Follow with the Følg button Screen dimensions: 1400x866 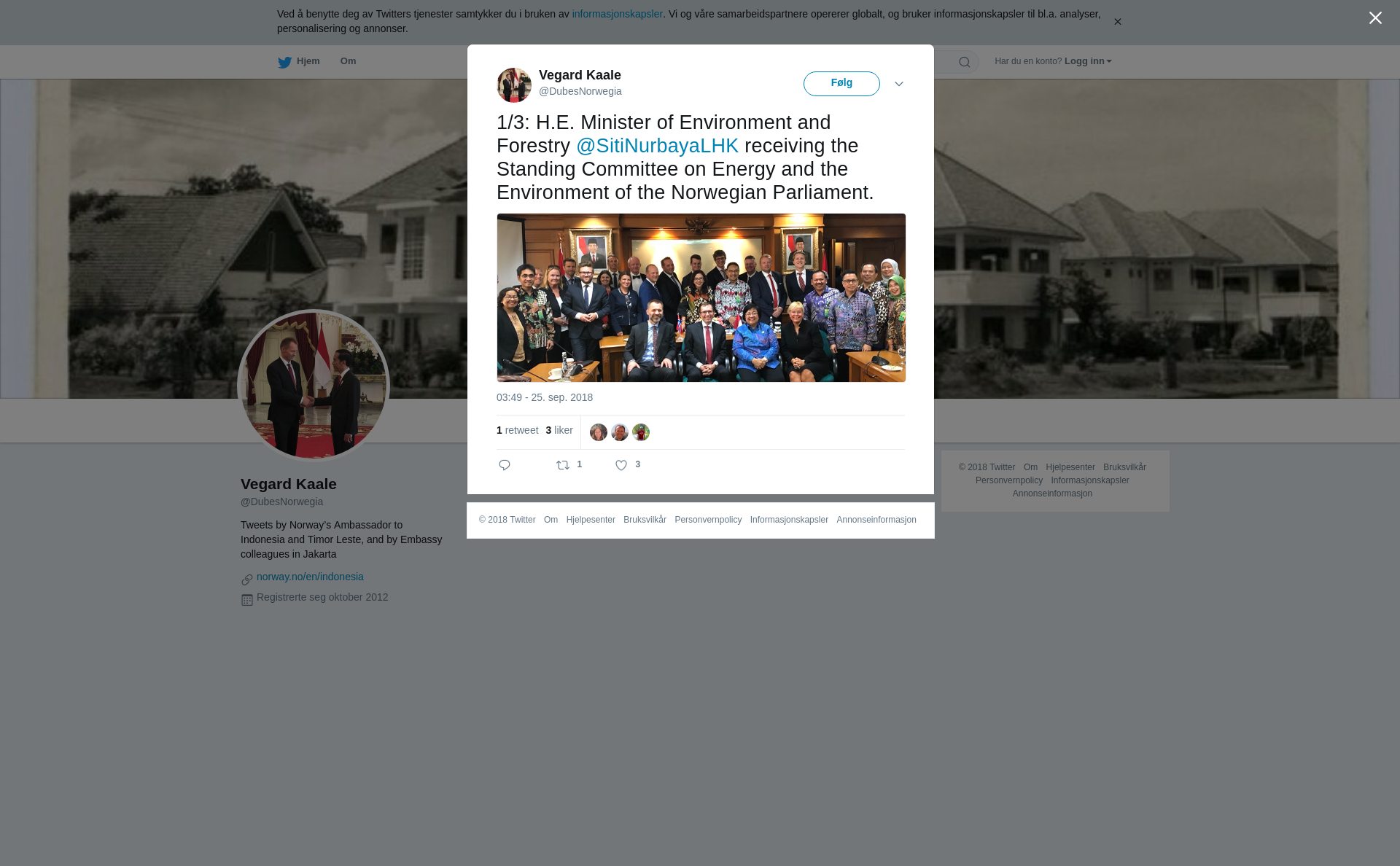841,84
